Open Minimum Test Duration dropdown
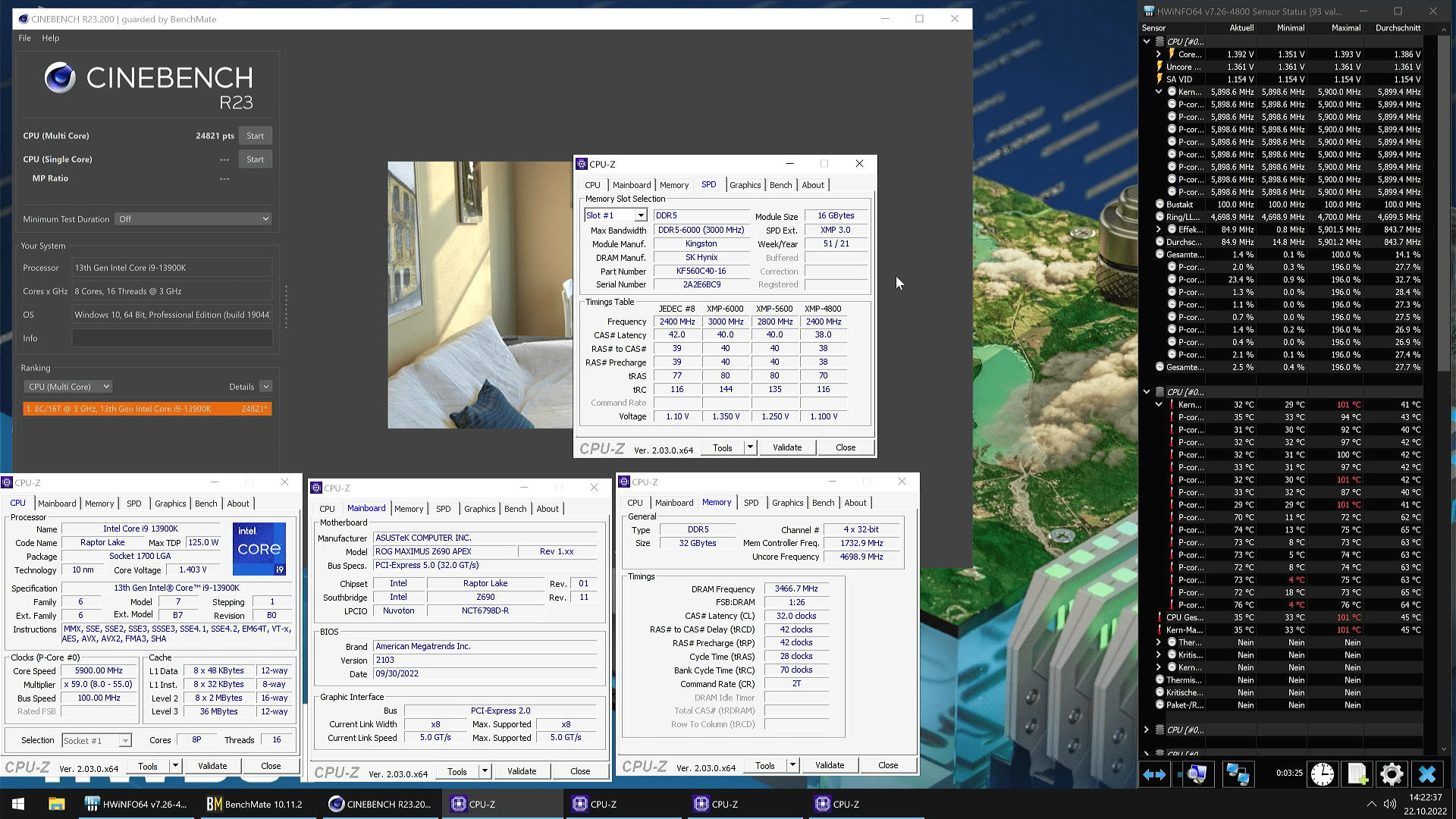The width and height of the screenshot is (1456, 819). pyautogui.click(x=193, y=219)
